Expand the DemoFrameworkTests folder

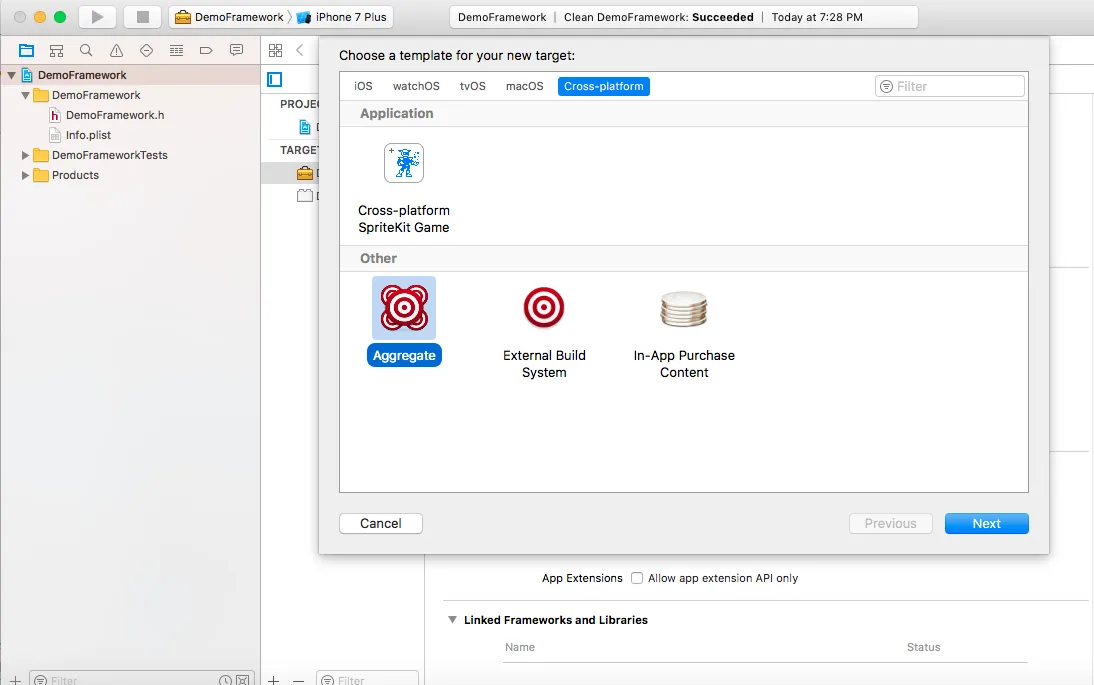25,155
